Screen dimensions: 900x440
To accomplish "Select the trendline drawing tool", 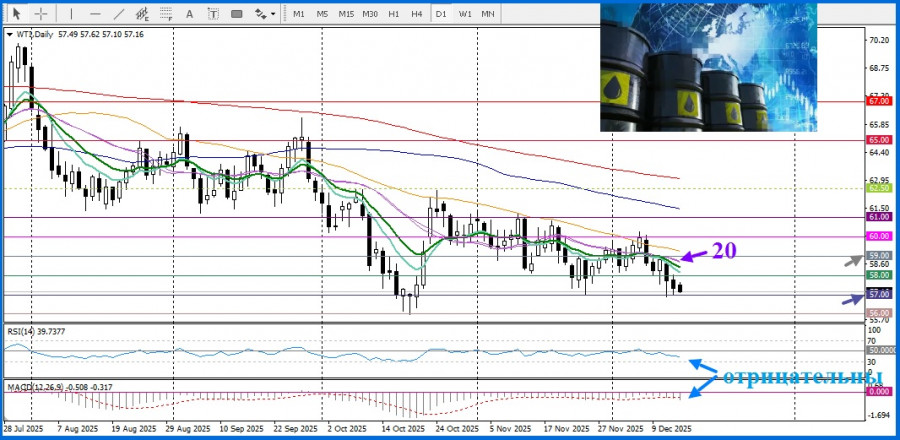I will point(119,13).
